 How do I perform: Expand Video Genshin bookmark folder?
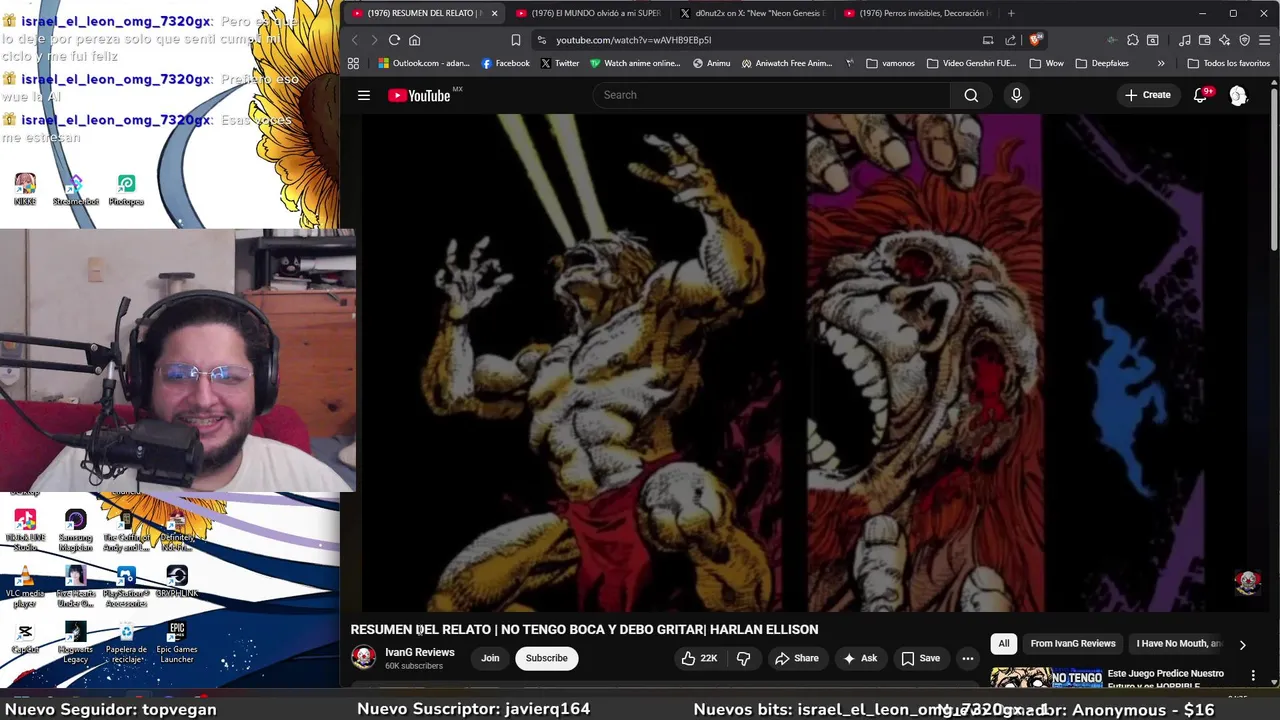[972, 63]
